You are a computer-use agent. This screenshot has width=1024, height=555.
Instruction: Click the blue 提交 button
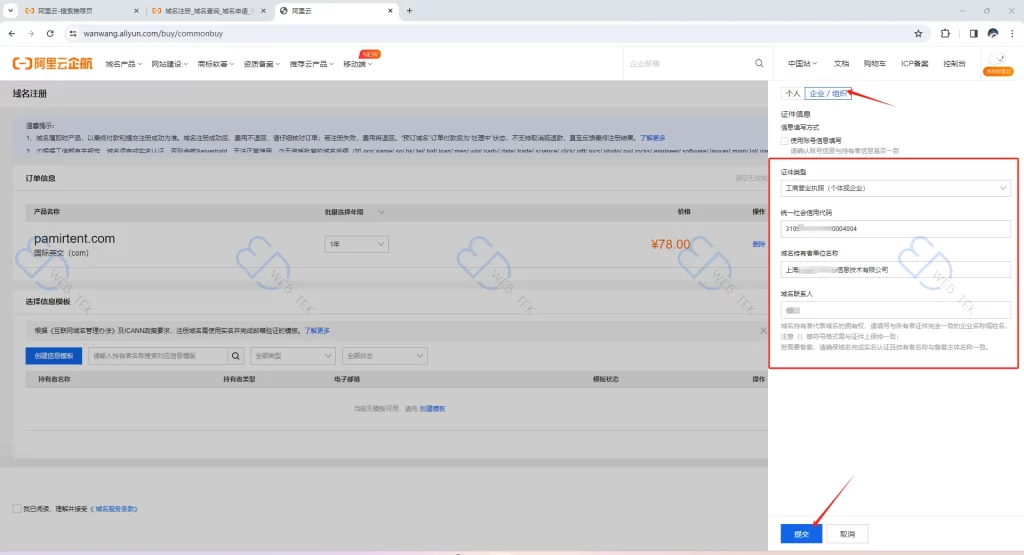(801, 533)
